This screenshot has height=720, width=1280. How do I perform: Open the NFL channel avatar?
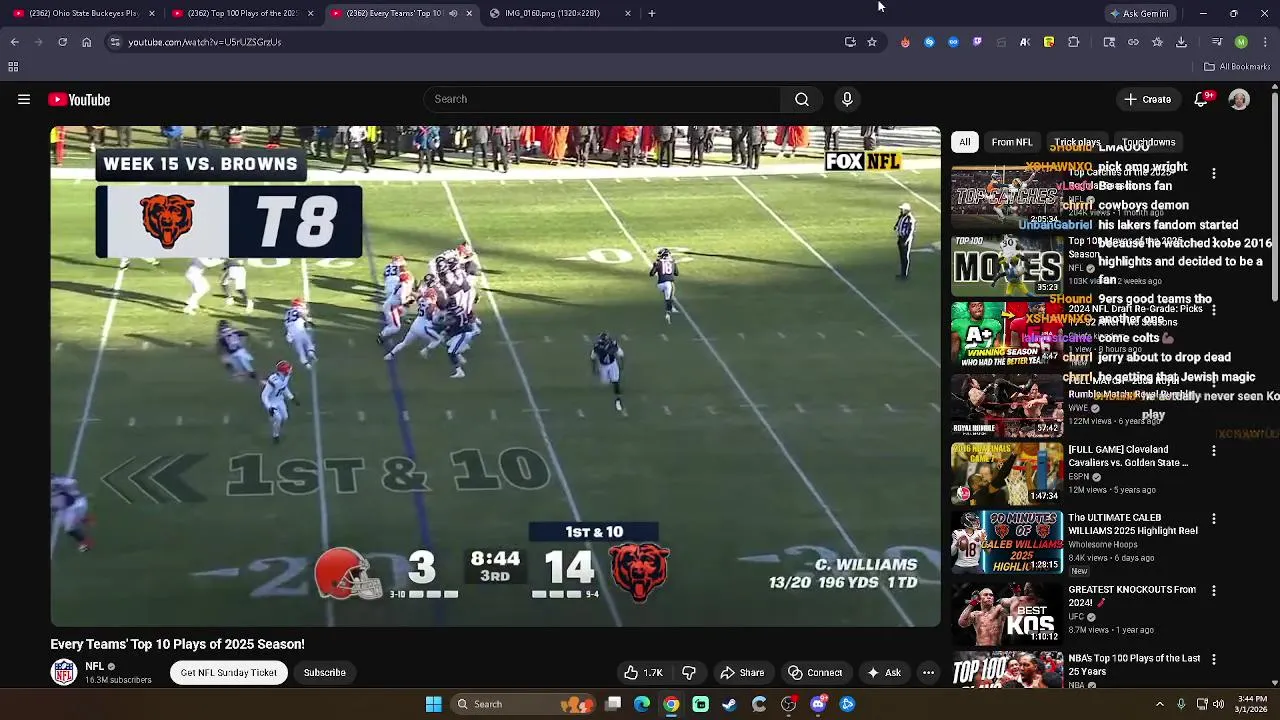[x=64, y=672]
